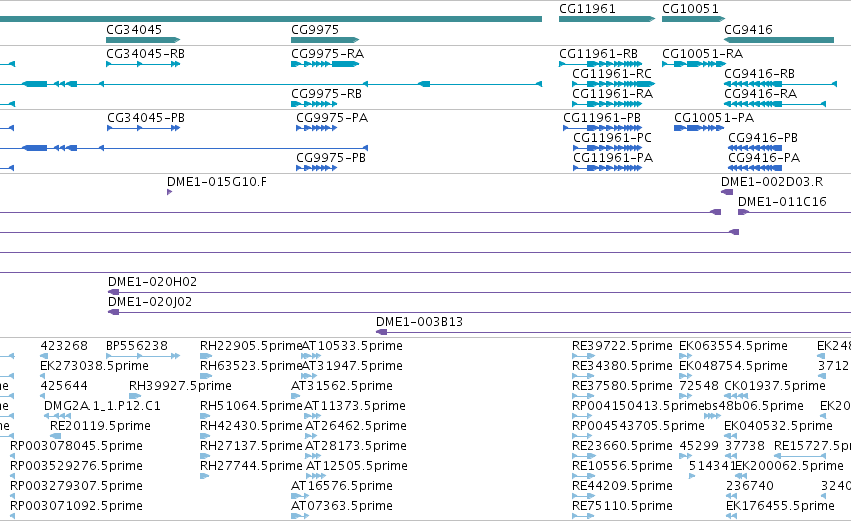
Task: Select transcript CG9416-RB
Action: click(780, 84)
